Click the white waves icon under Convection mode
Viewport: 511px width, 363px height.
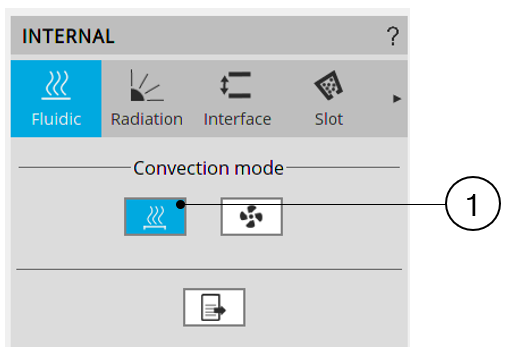coord(155,218)
